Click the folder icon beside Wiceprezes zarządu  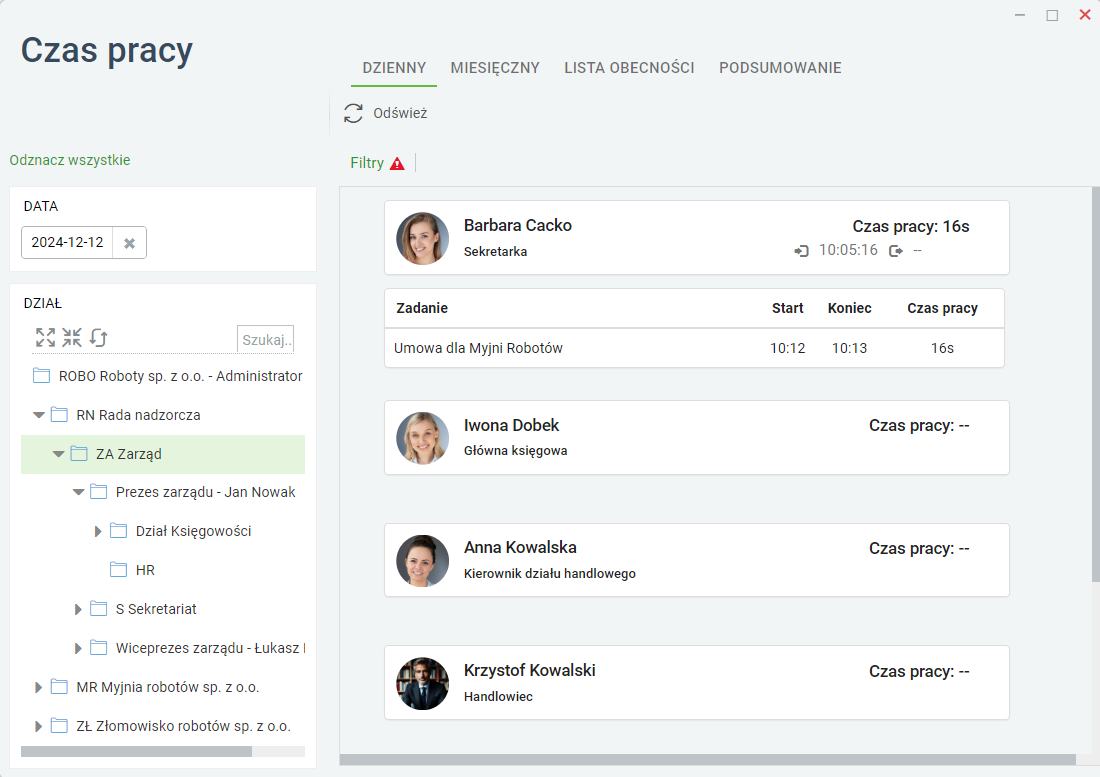point(99,648)
